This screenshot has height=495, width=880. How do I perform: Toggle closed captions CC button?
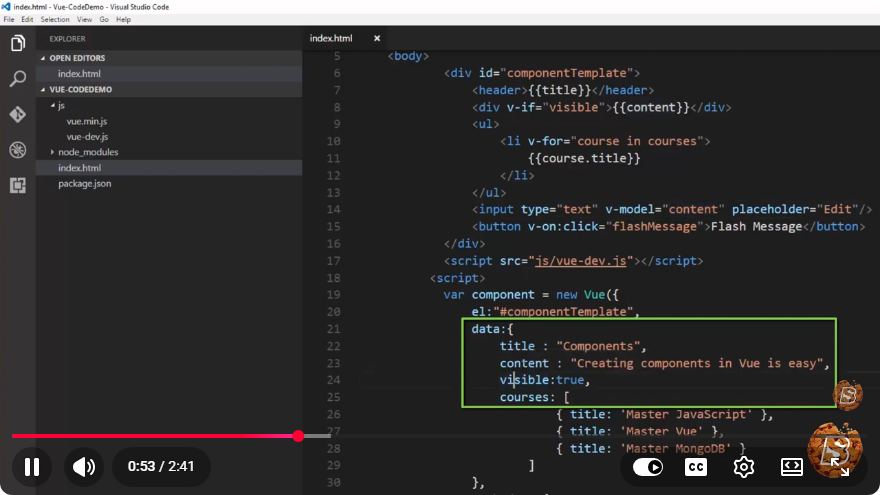click(696, 467)
